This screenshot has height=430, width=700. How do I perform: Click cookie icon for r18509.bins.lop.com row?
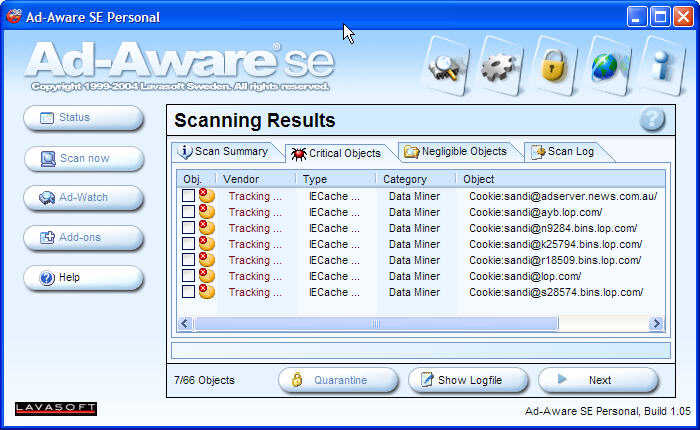pyautogui.click(x=207, y=260)
